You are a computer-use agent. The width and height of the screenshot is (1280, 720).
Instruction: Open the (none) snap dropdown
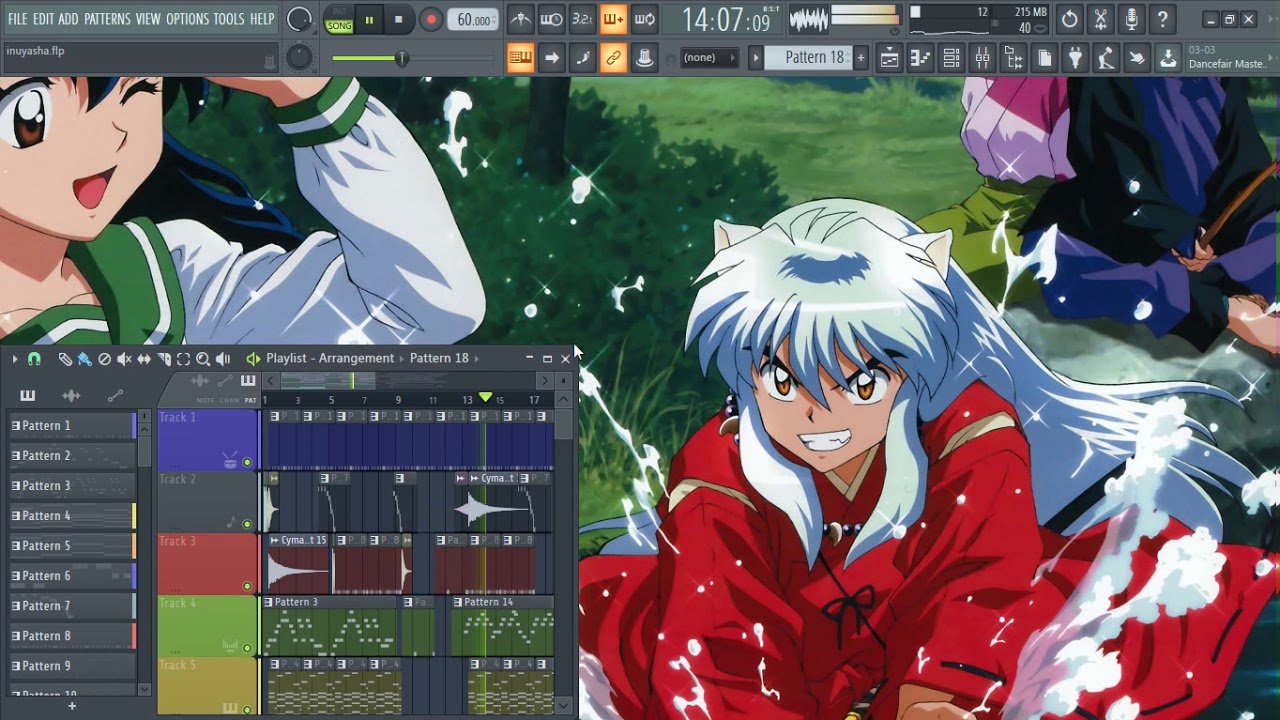pos(711,58)
